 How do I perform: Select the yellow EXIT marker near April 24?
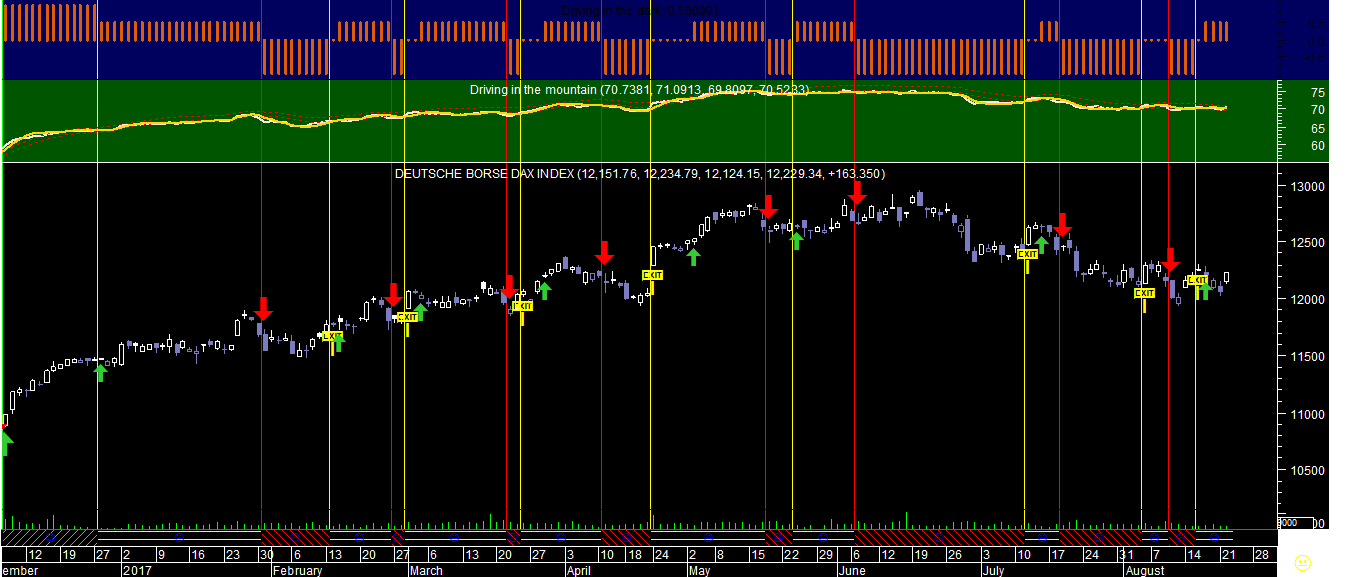coord(652,275)
